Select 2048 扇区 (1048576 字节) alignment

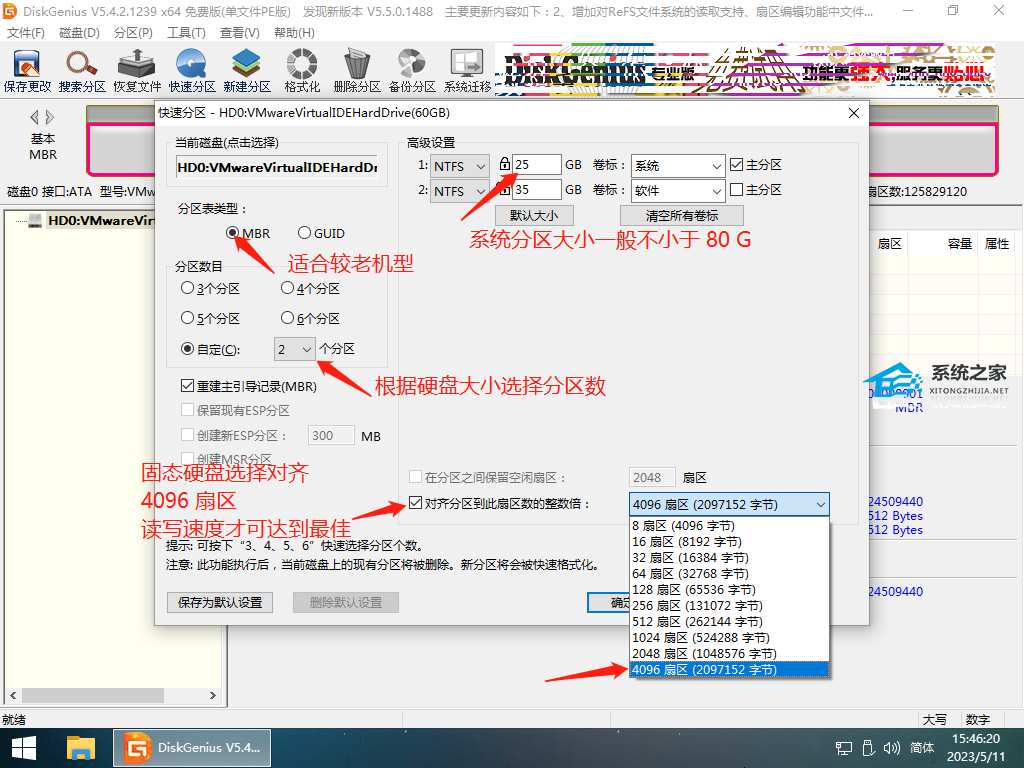[729, 654]
